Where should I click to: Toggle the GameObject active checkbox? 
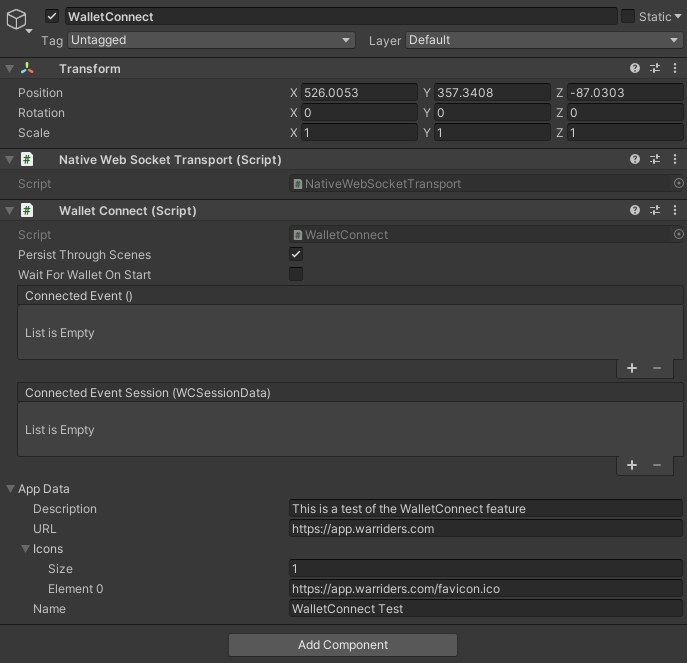point(52,17)
